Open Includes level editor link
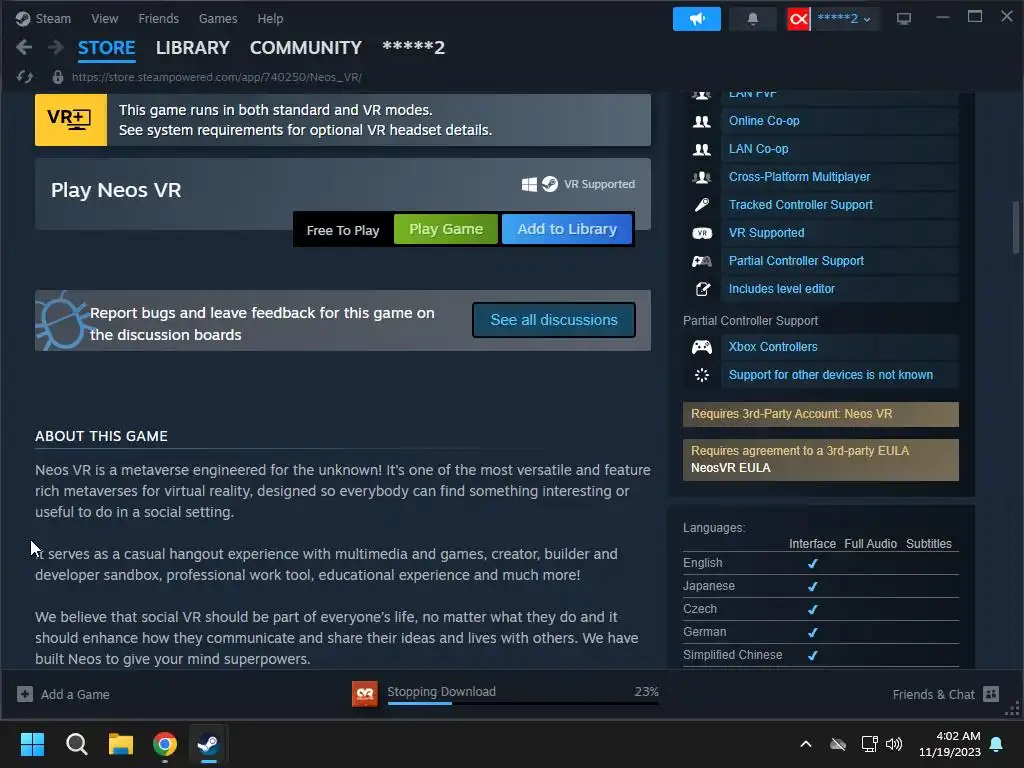Viewport: 1024px width, 768px height. pos(782,289)
